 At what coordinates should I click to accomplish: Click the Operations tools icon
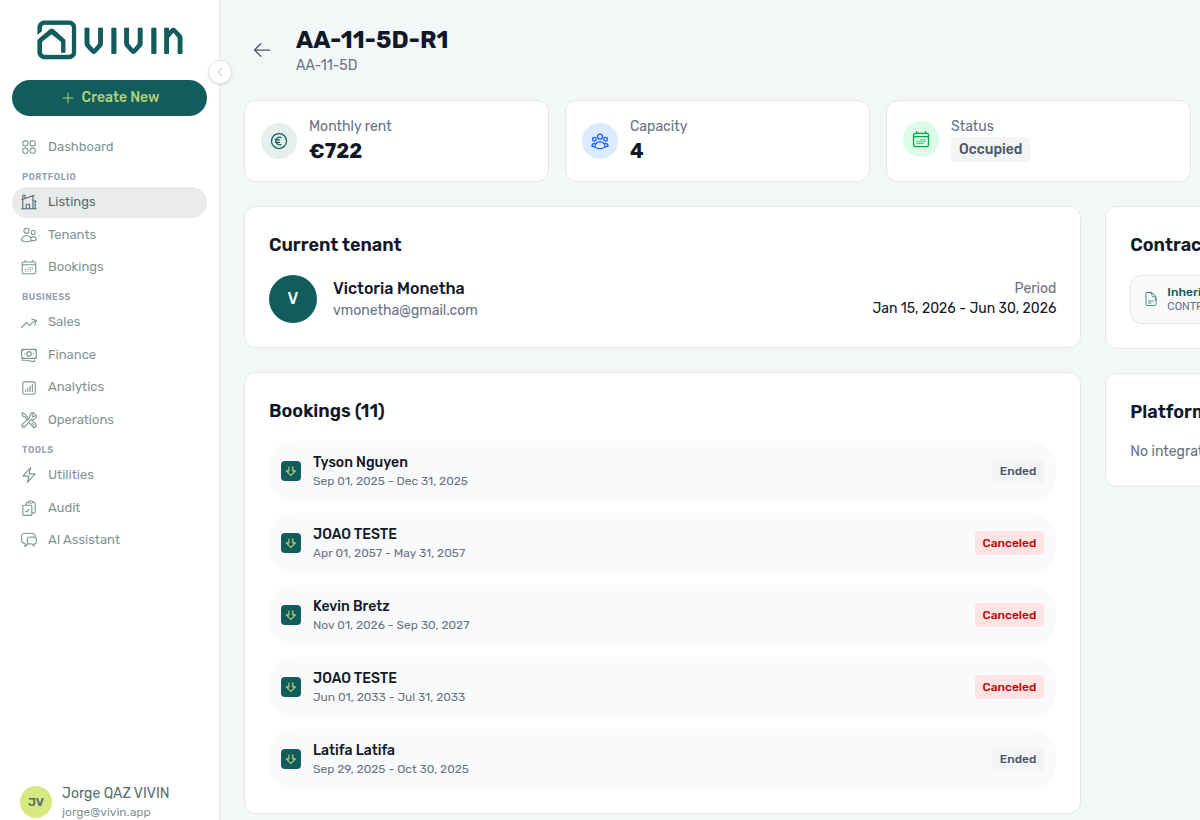point(29,420)
